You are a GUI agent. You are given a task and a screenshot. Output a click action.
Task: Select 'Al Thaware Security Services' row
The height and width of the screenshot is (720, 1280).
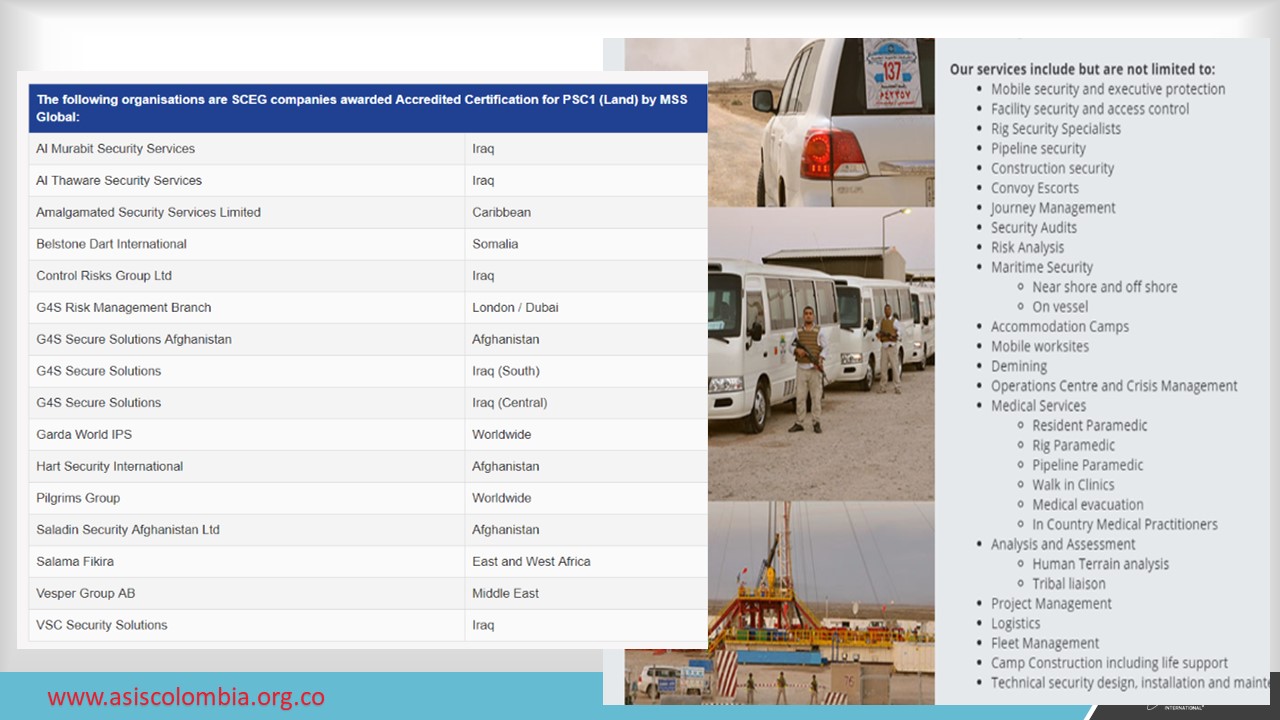click(368, 181)
